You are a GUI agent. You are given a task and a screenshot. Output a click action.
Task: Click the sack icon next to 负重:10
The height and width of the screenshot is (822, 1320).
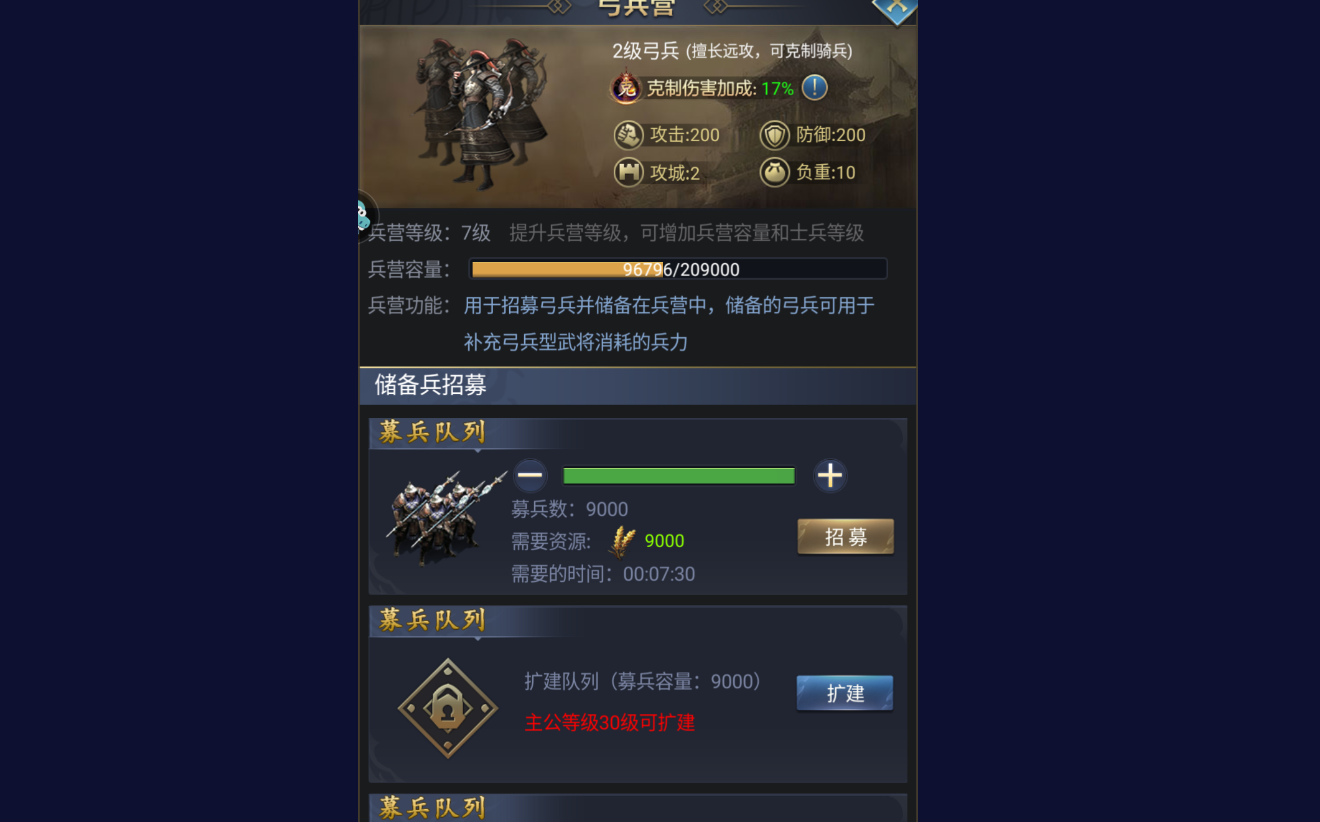click(x=774, y=172)
